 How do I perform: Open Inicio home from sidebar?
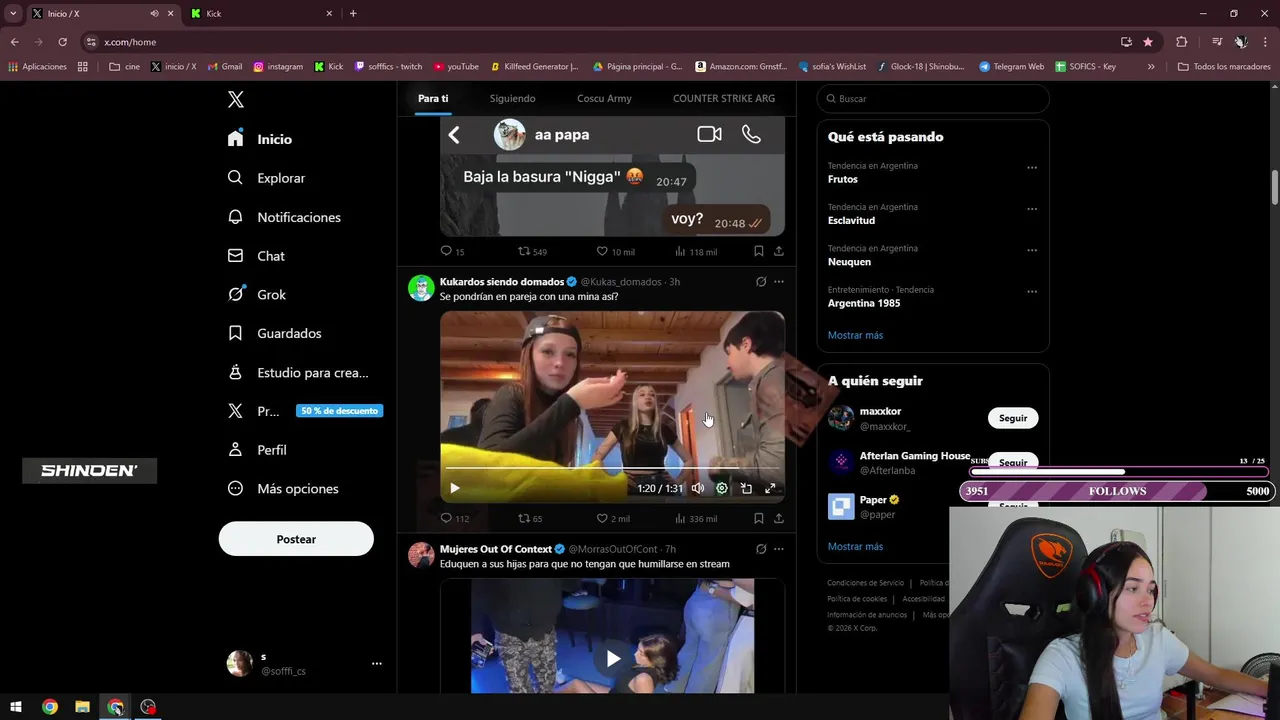[x=260, y=139]
